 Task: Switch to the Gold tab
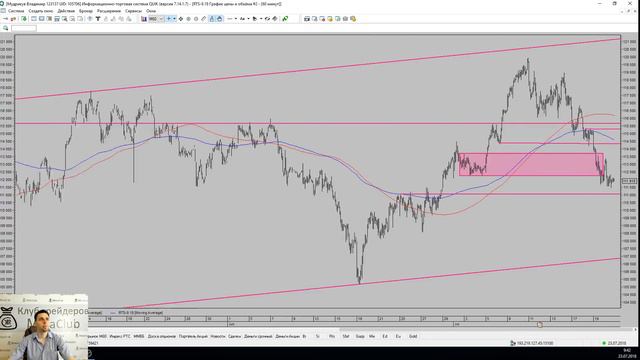point(413,336)
